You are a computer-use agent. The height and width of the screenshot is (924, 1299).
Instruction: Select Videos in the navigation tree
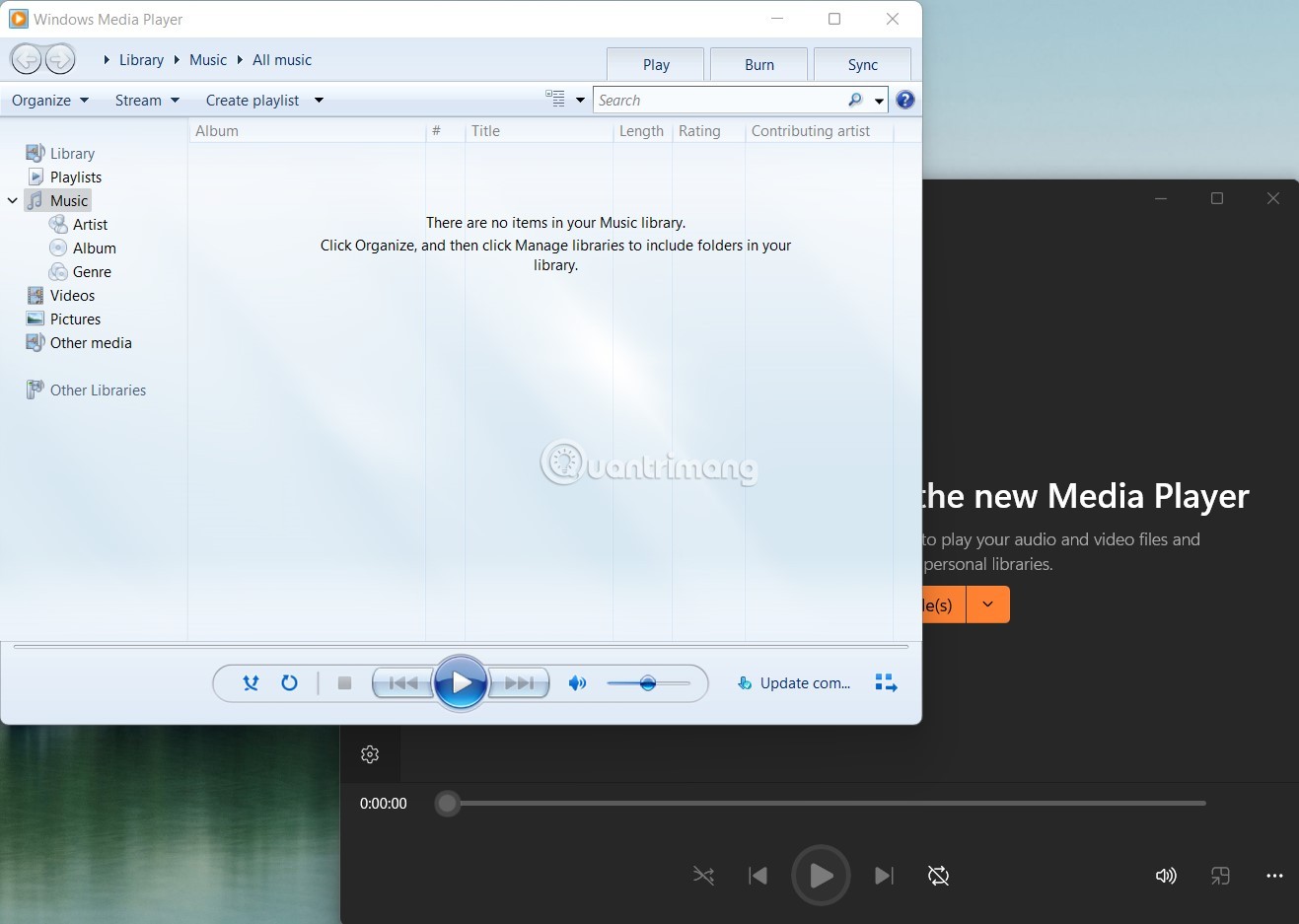click(60, 295)
